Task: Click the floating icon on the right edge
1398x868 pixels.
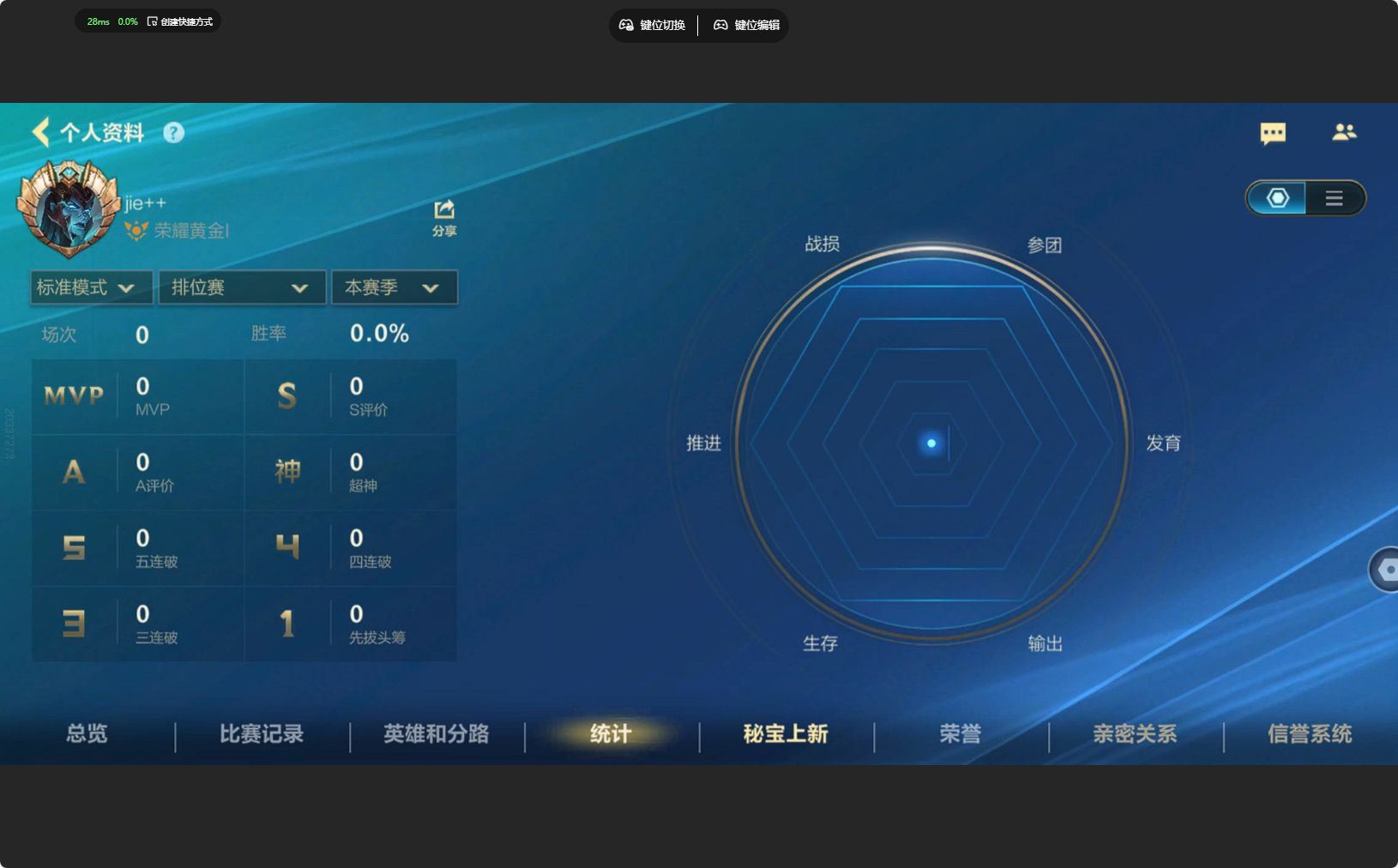Action: (1389, 569)
